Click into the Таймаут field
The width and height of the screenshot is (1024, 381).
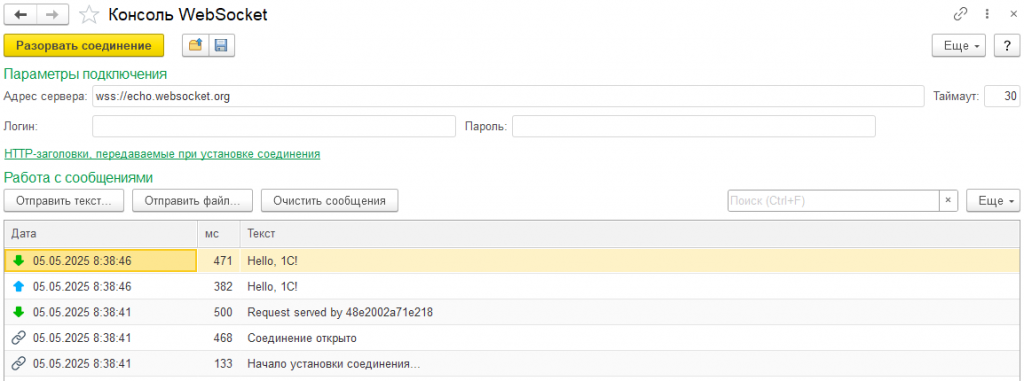tap(1002, 96)
